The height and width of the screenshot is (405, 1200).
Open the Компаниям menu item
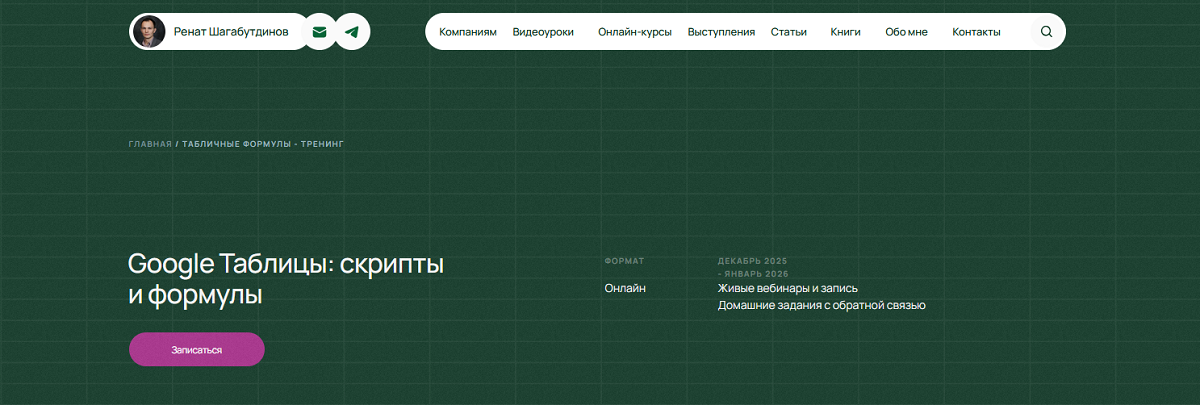467,32
